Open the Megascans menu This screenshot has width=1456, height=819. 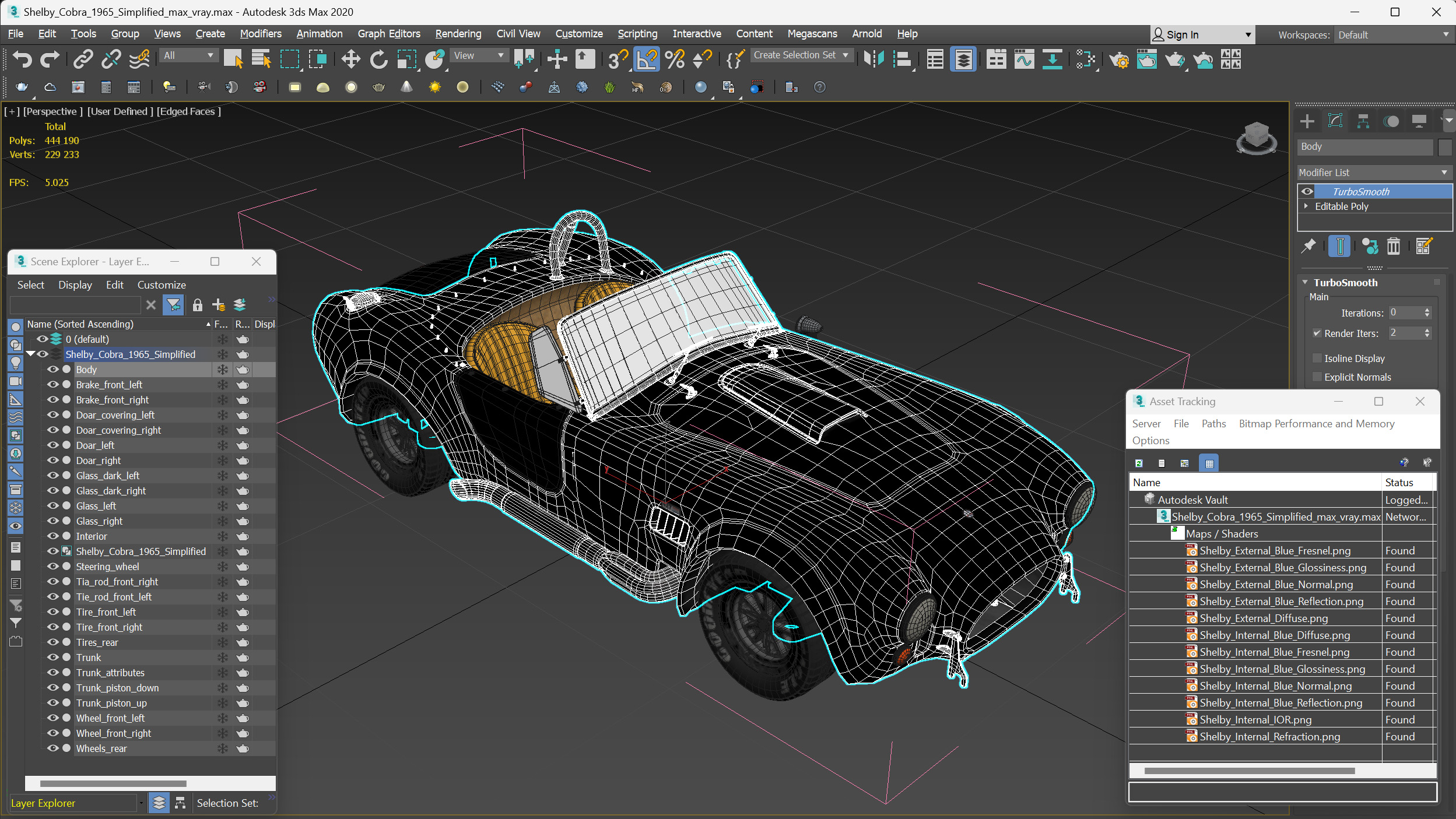coord(812,34)
